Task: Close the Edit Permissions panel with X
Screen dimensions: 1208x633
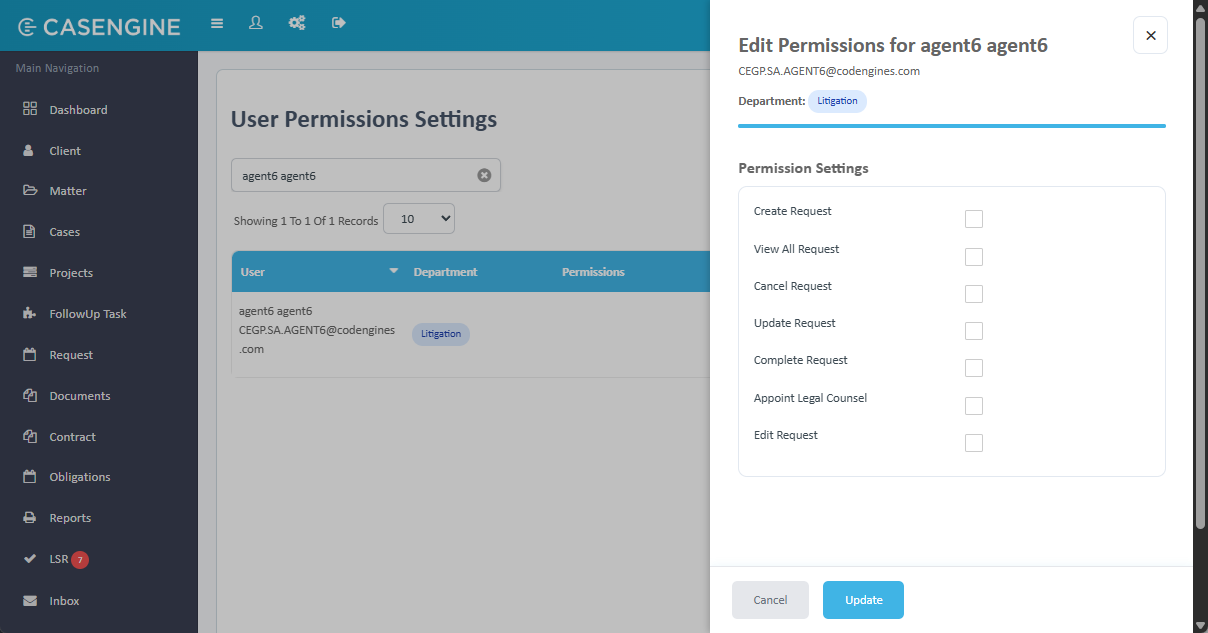Action: pos(1150,35)
